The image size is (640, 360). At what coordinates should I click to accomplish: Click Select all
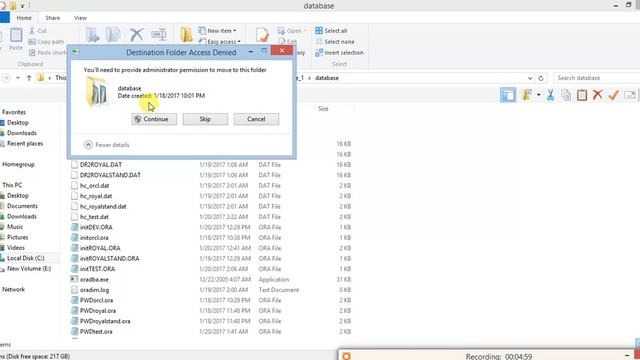(x=331, y=31)
